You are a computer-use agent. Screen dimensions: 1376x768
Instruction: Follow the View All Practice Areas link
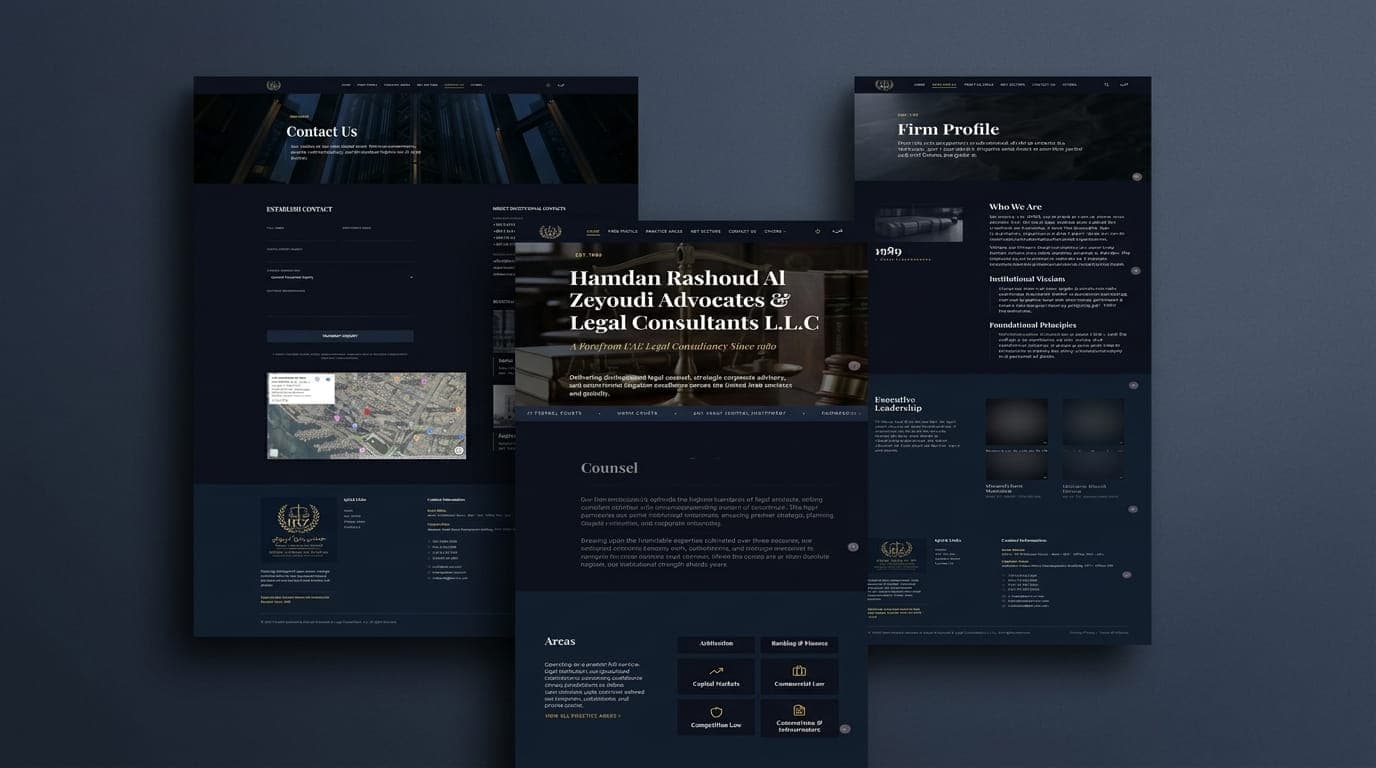pyautogui.click(x=583, y=716)
